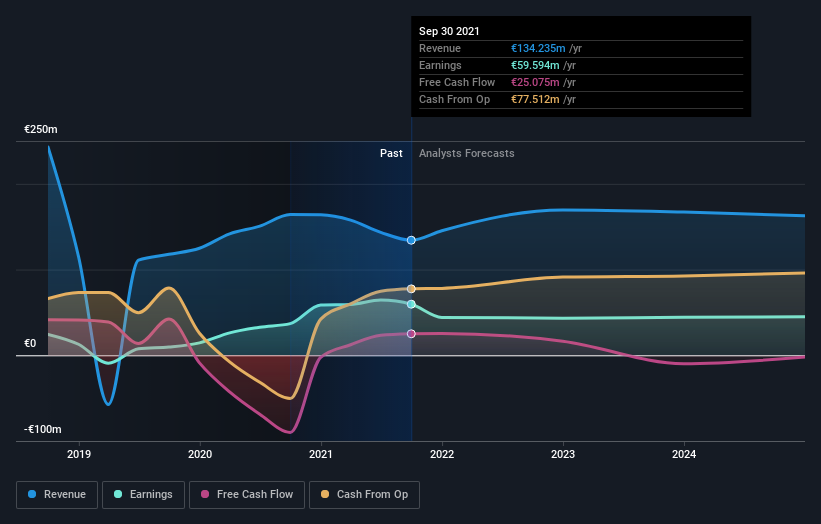
Task: Click the 2020 x-axis label
Action: click(200, 454)
